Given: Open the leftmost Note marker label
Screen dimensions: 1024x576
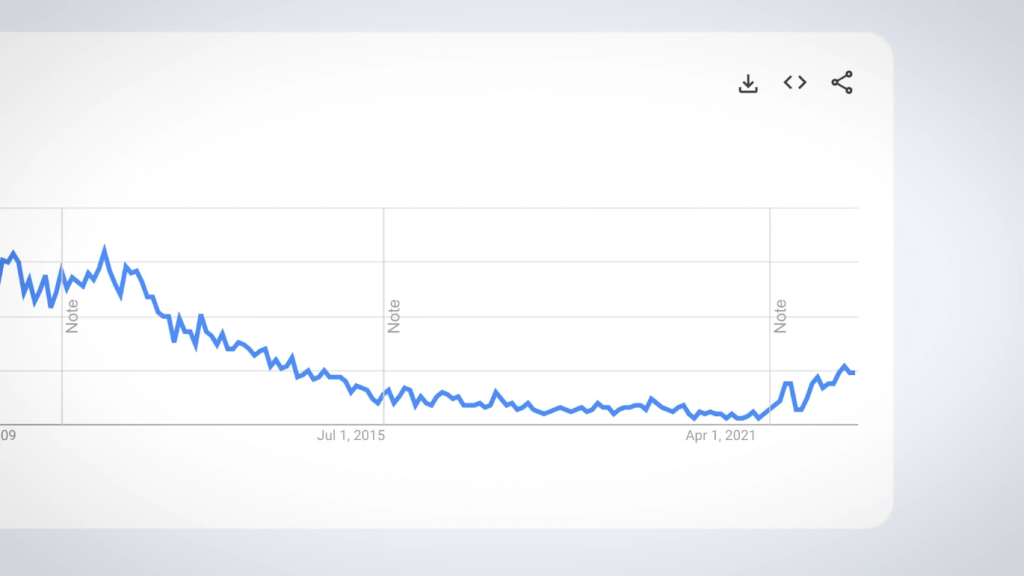Looking at the screenshot, I should coord(72,316).
